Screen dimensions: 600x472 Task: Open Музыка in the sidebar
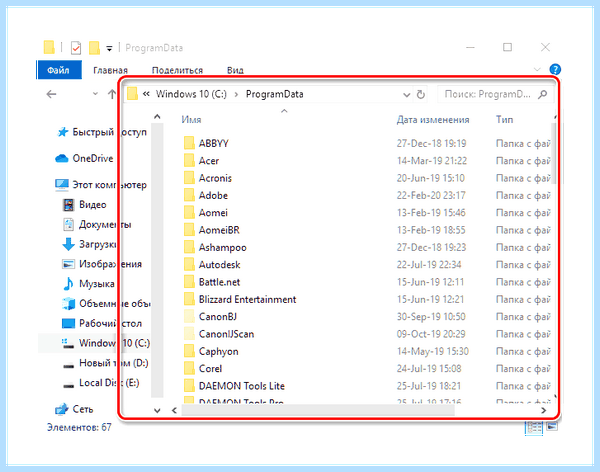pos(88,284)
